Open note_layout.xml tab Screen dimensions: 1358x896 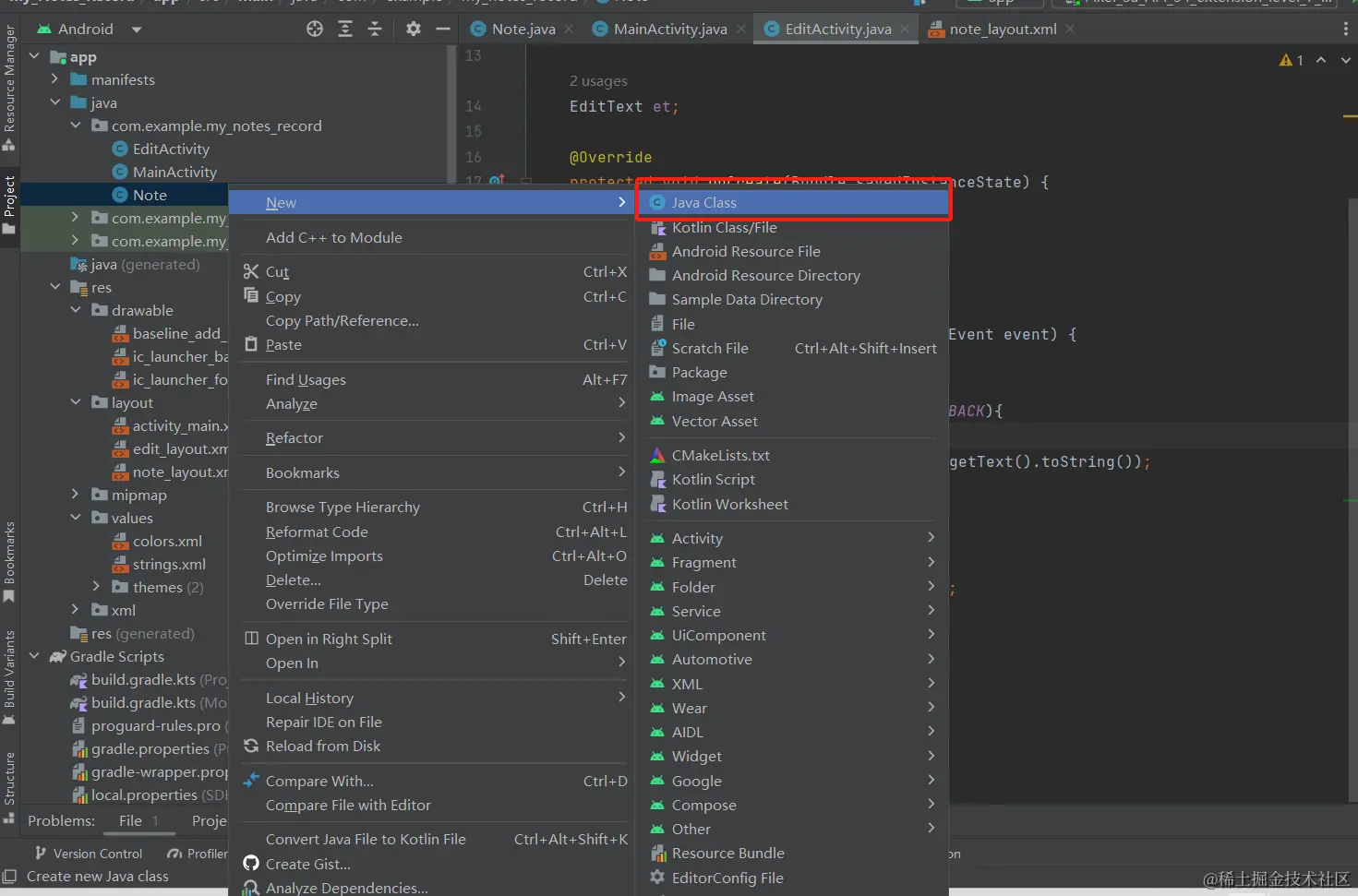coord(1003,30)
